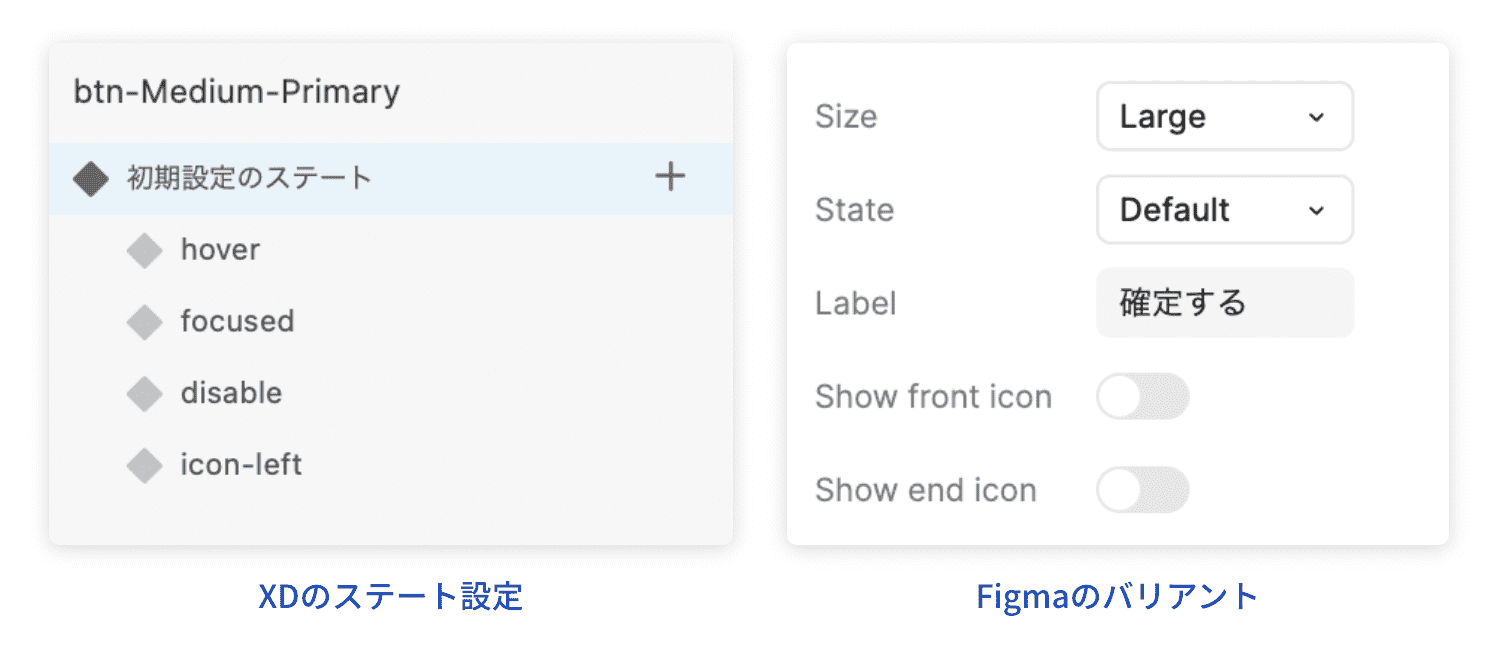Click the focused state diamond icon
Screen dimensions: 1498x648
145,321
